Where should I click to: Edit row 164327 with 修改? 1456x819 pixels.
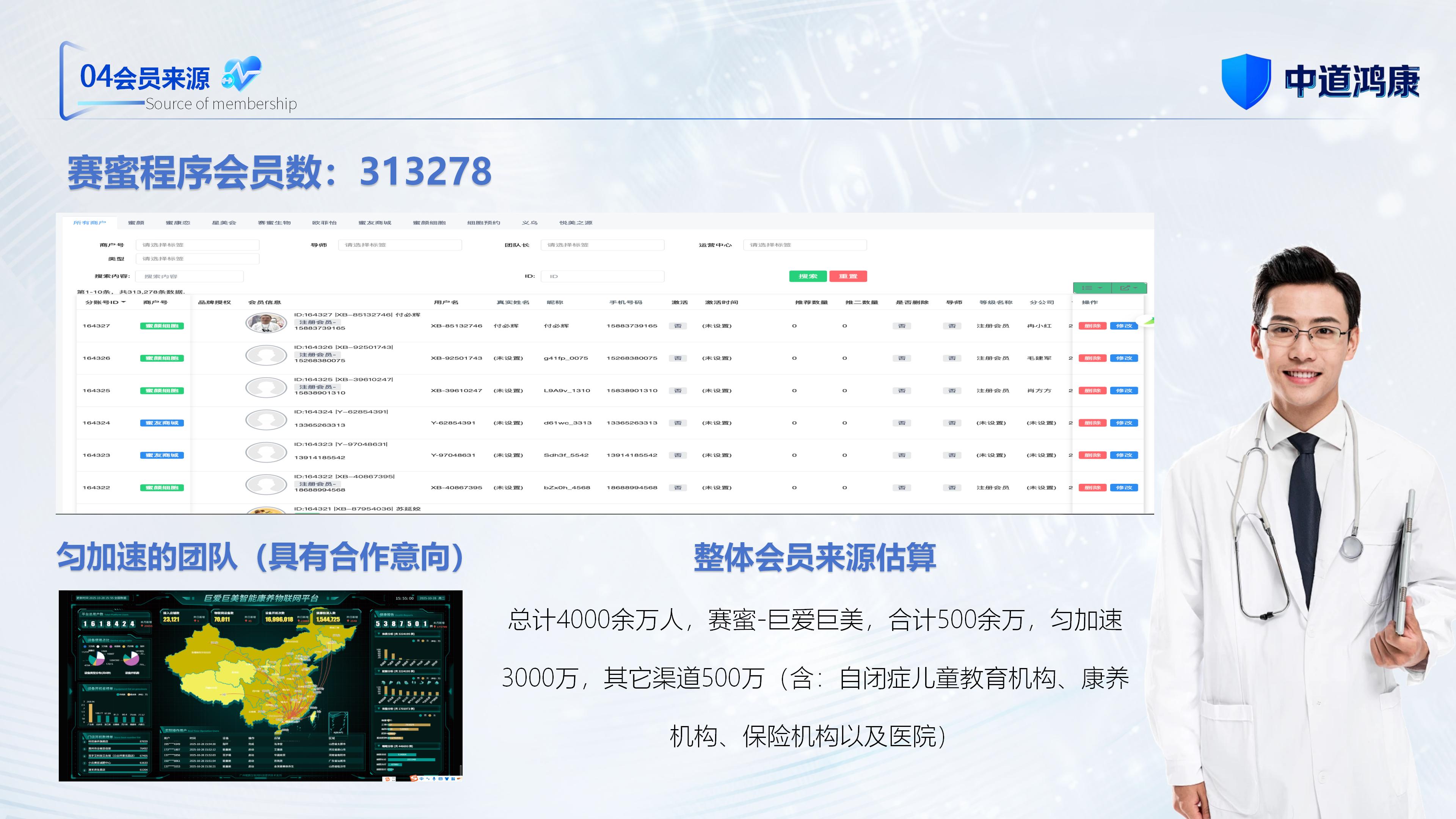tap(1124, 326)
